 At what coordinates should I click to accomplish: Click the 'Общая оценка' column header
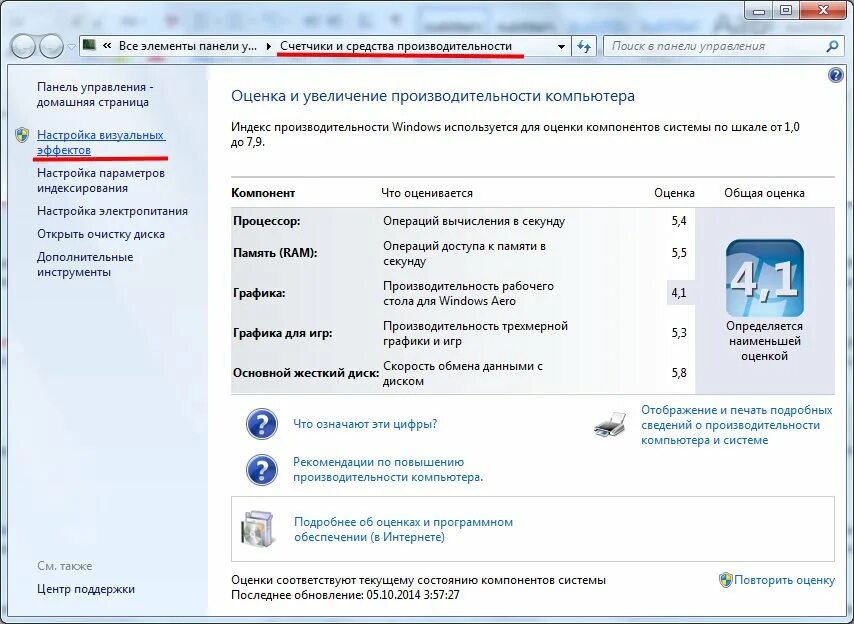[764, 193]
